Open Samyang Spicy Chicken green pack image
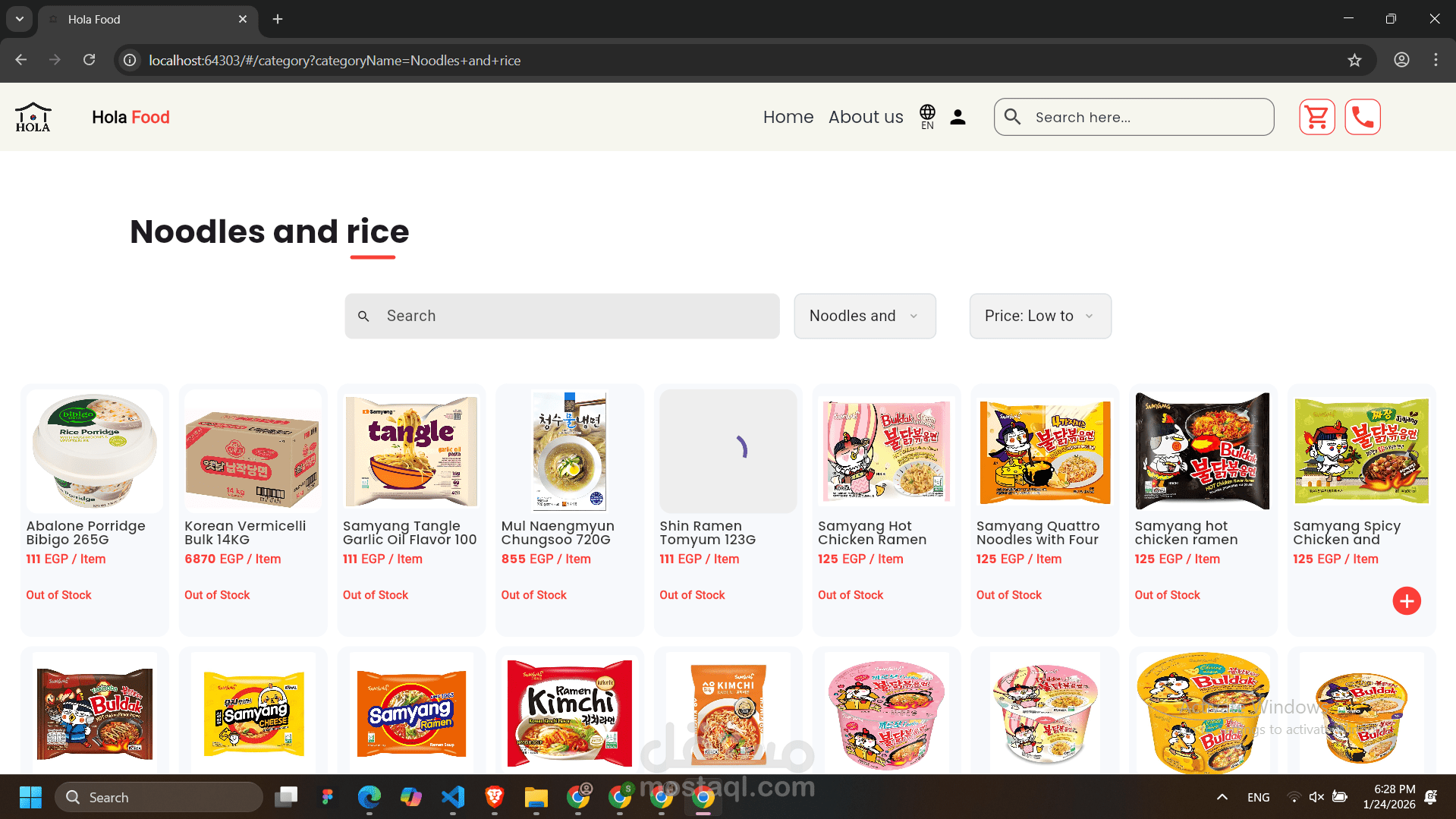Screen dimensions: 1456x819 tap(1361, 451)
